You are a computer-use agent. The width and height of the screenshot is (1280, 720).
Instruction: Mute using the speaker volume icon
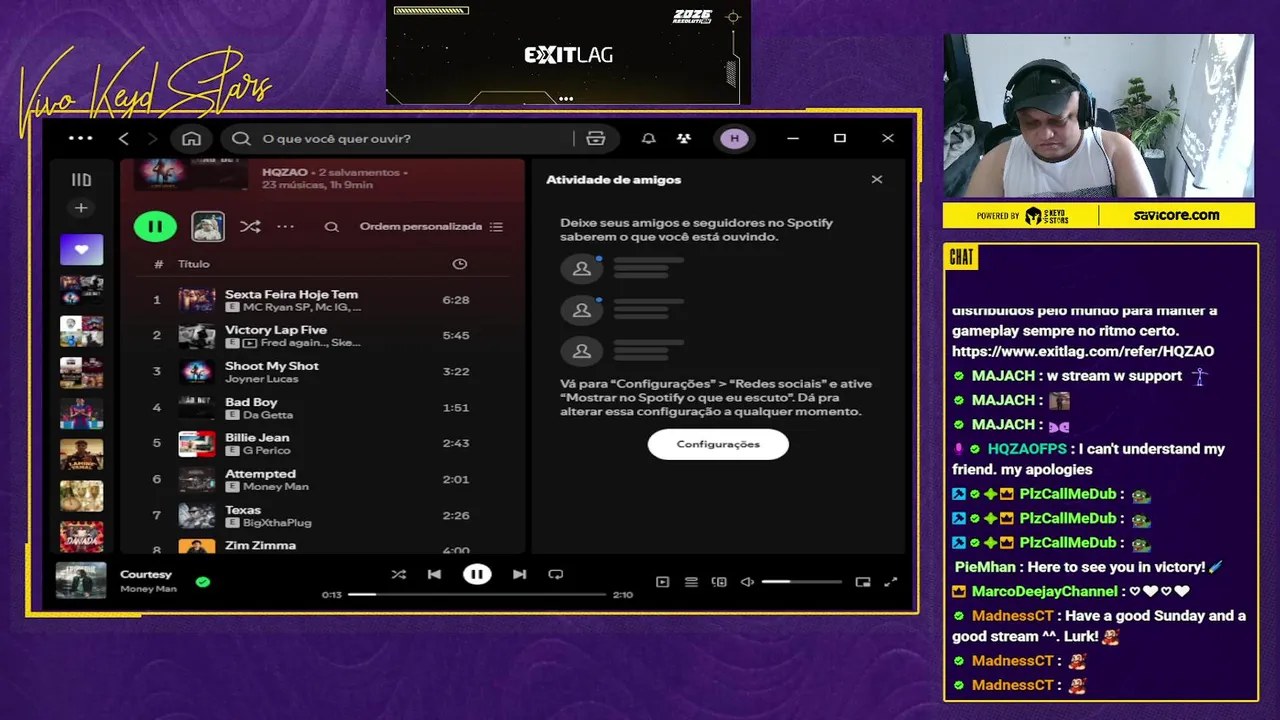(747, 582)
